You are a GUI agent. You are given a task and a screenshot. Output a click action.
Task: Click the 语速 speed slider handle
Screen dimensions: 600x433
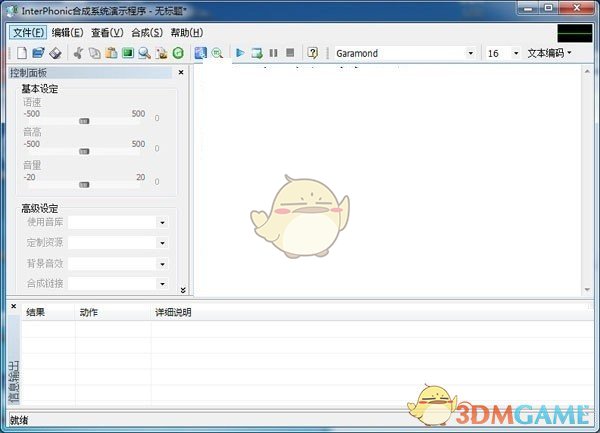pyautogui.click(x=84, y=121)
